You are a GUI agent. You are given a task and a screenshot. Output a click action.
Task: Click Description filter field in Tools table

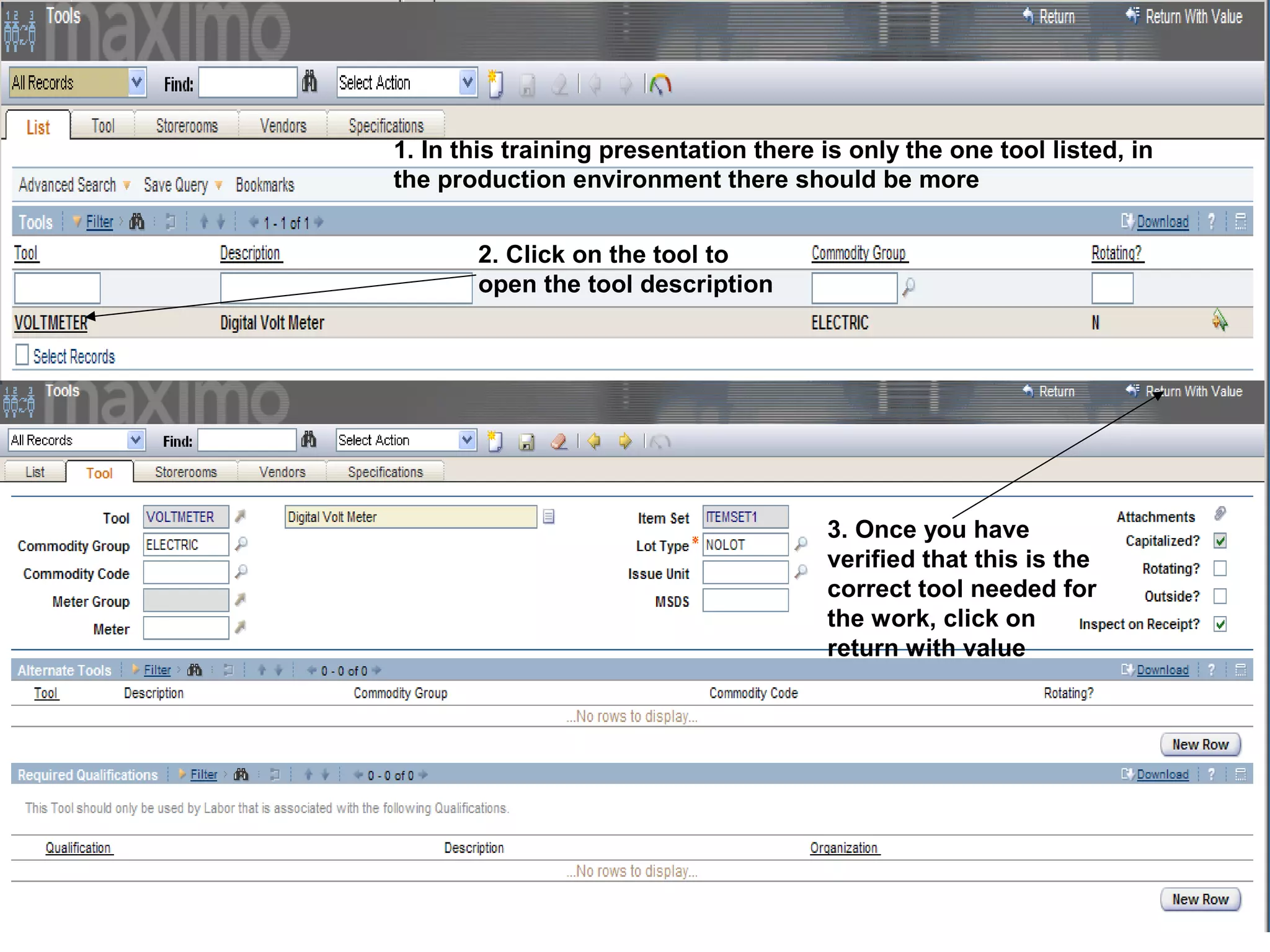click(x=346, y=288)
